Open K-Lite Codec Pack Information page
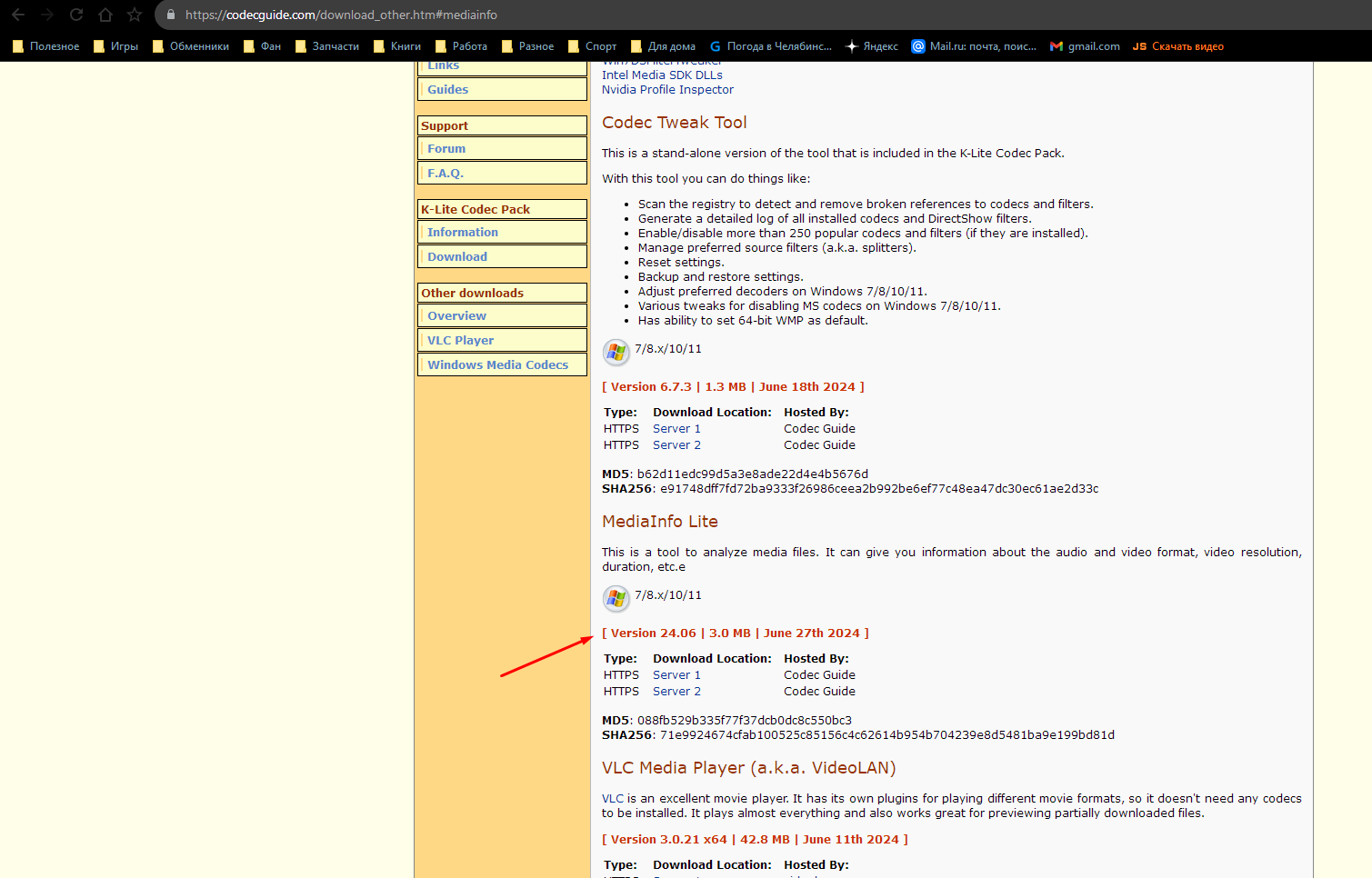Image resolution: width=1372 pixels, height=878 pixels. coord(463,232)
